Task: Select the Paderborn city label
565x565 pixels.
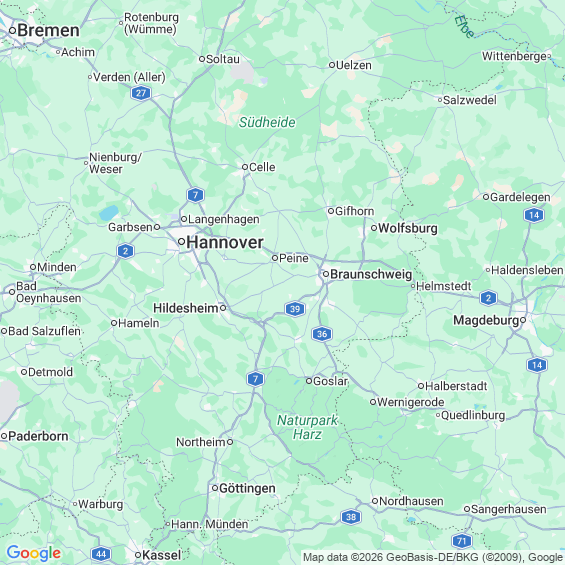Action: [38, 436]
